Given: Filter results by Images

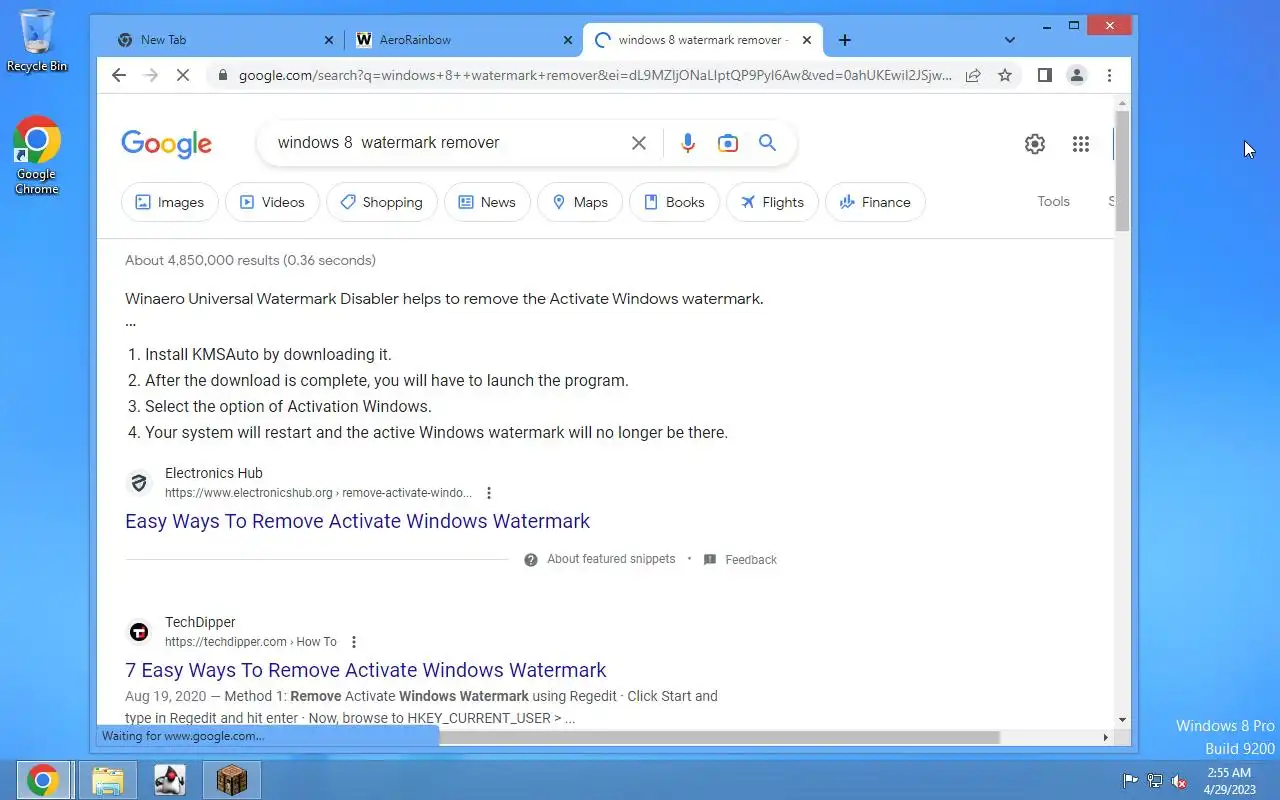Looking at the screenshot, I should [170, 202].
